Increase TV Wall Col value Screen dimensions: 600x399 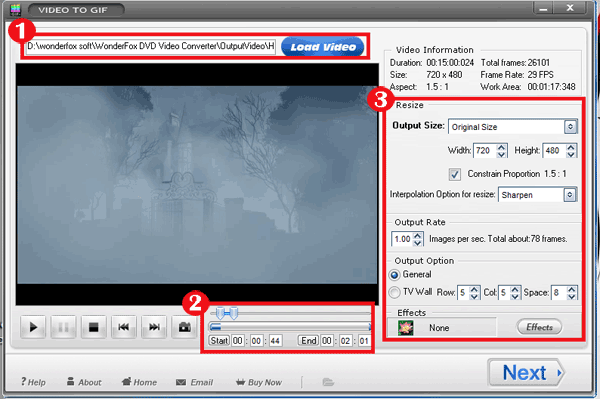pyautogui.click(x=515, y=289)
